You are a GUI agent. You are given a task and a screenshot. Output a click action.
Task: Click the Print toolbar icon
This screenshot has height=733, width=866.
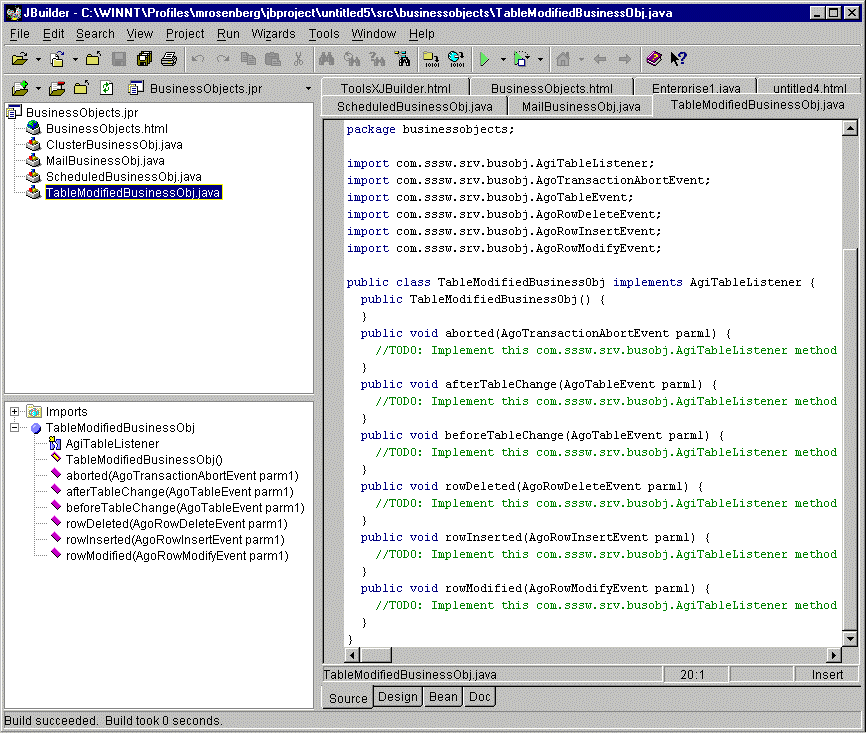tap(169, 59)
